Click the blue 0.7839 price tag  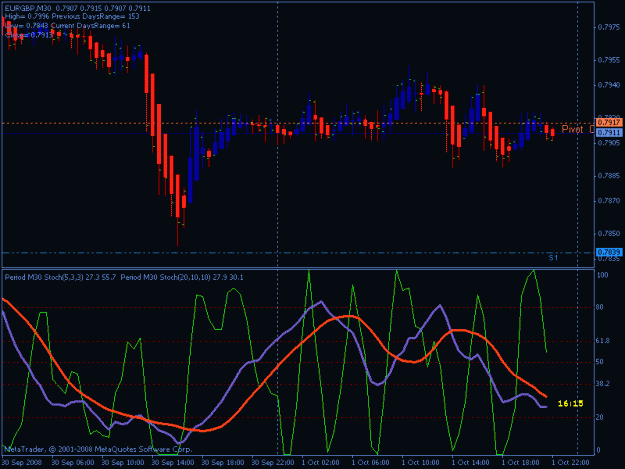[x=609, y=252]
